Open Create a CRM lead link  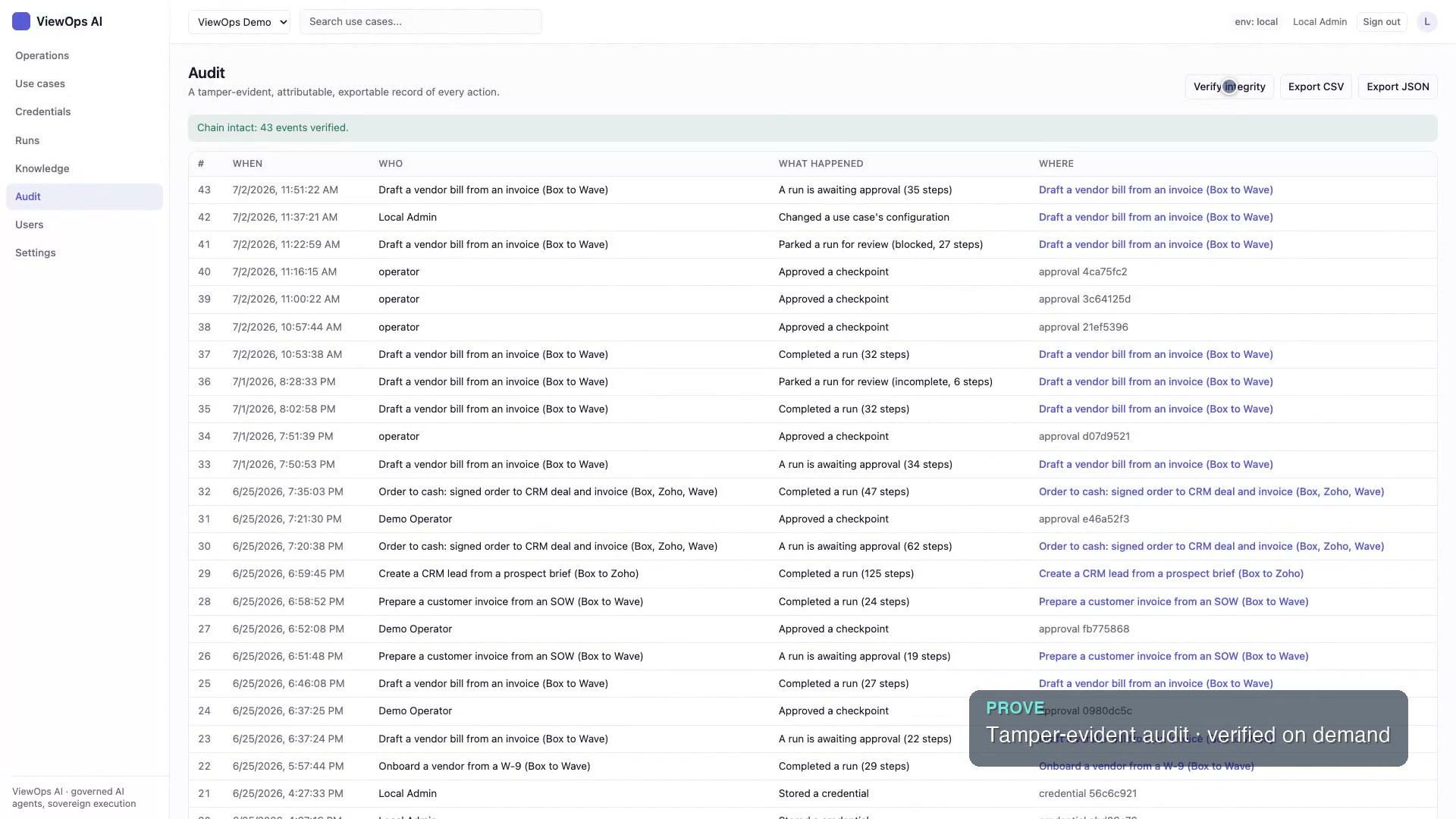coord(1171,573)
